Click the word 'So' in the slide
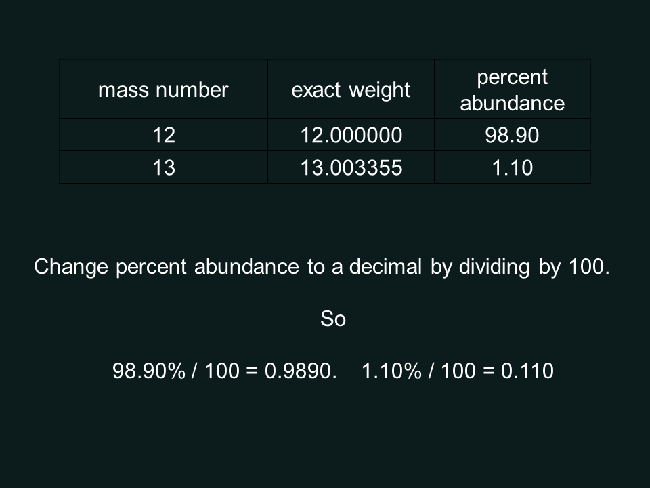The height and width of the screenshot is (488, 650). [x=333, y=319]
